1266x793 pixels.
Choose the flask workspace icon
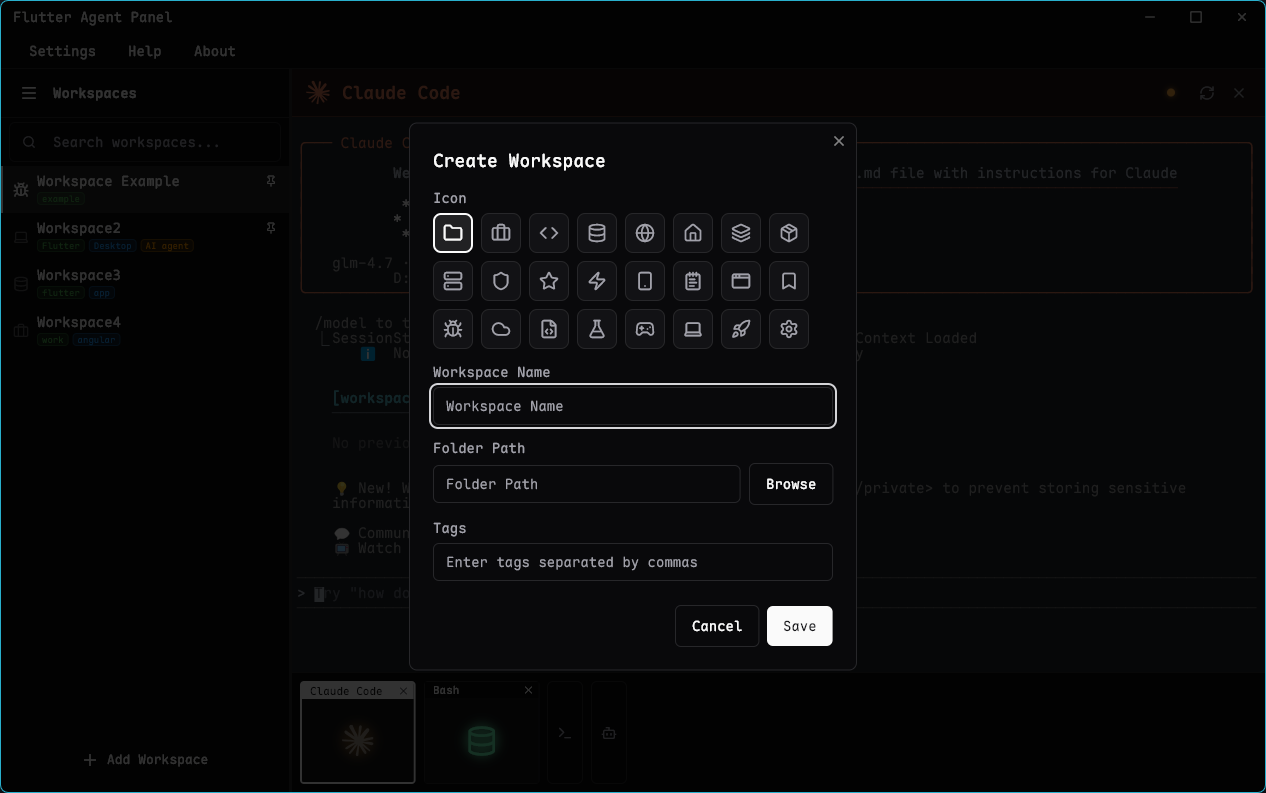[x=597, y=329]
